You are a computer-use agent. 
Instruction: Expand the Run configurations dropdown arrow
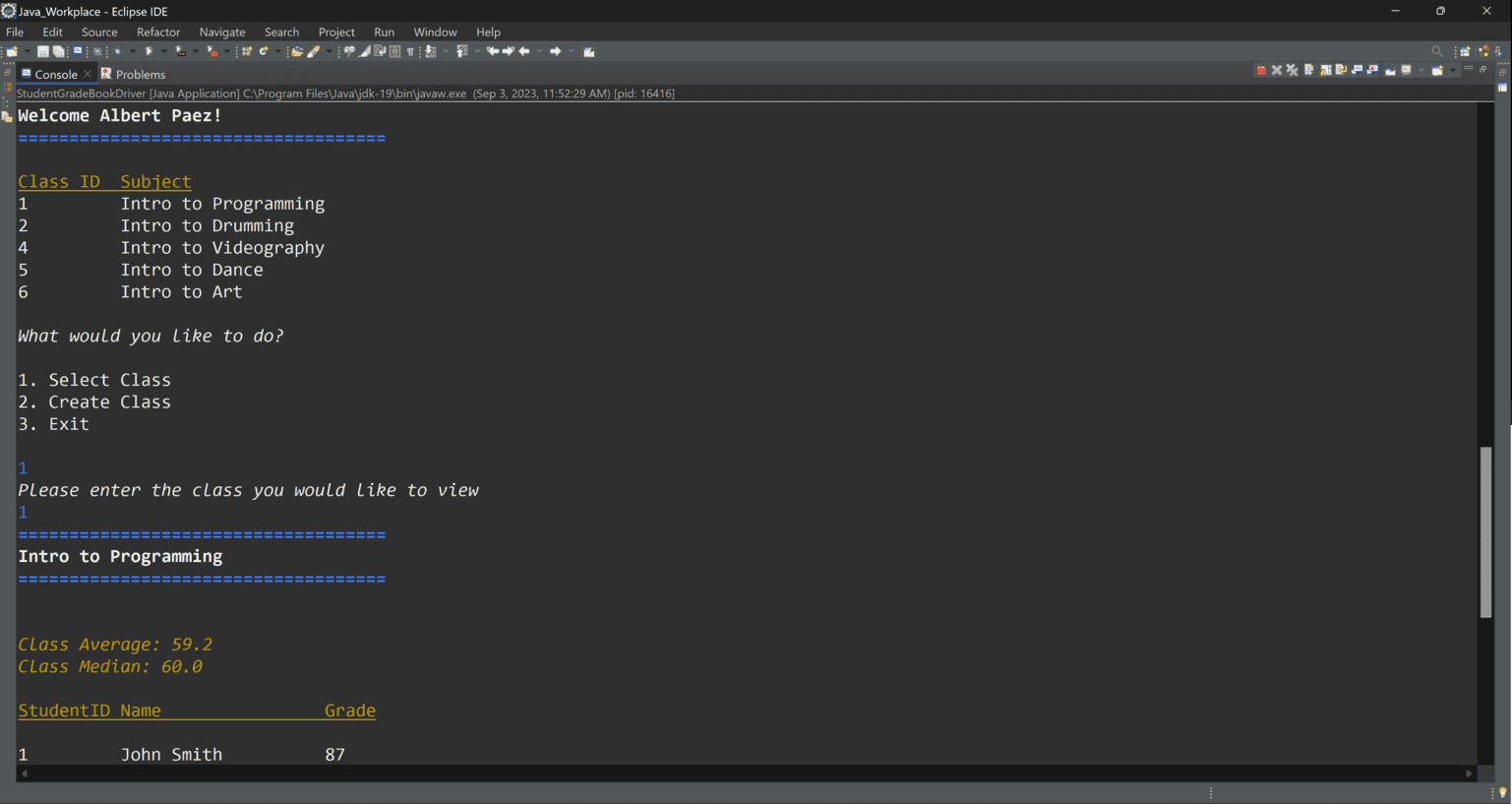point(164,51)
